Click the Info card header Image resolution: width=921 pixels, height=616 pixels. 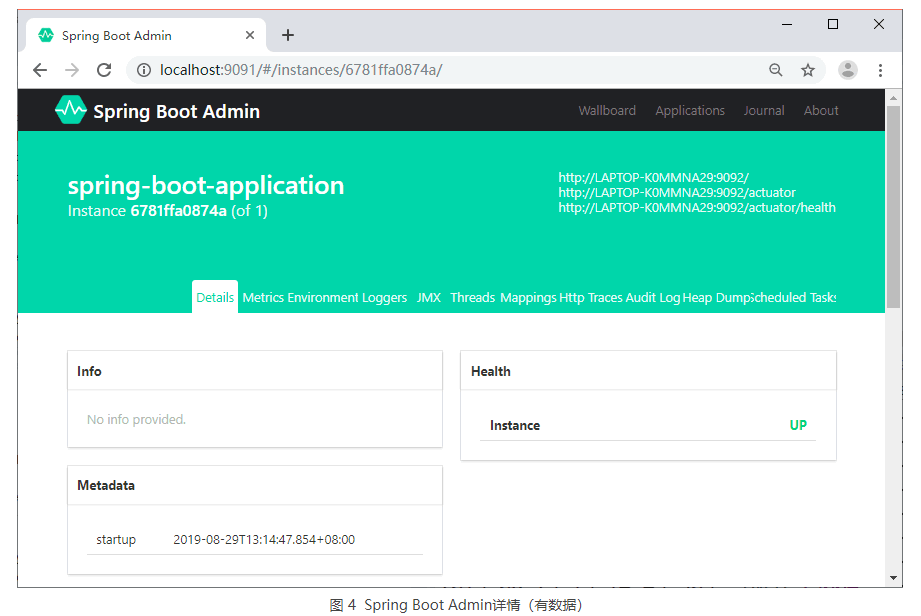(x=255, y=371)
